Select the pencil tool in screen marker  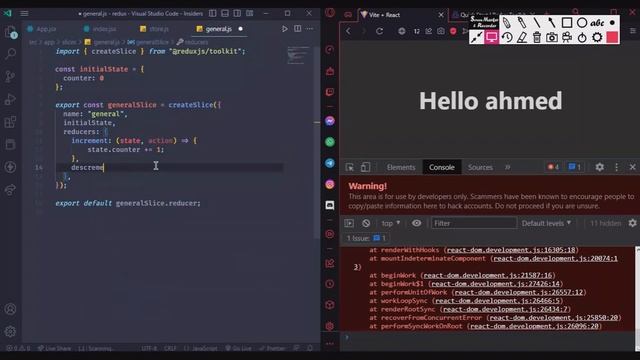[507, 22]
